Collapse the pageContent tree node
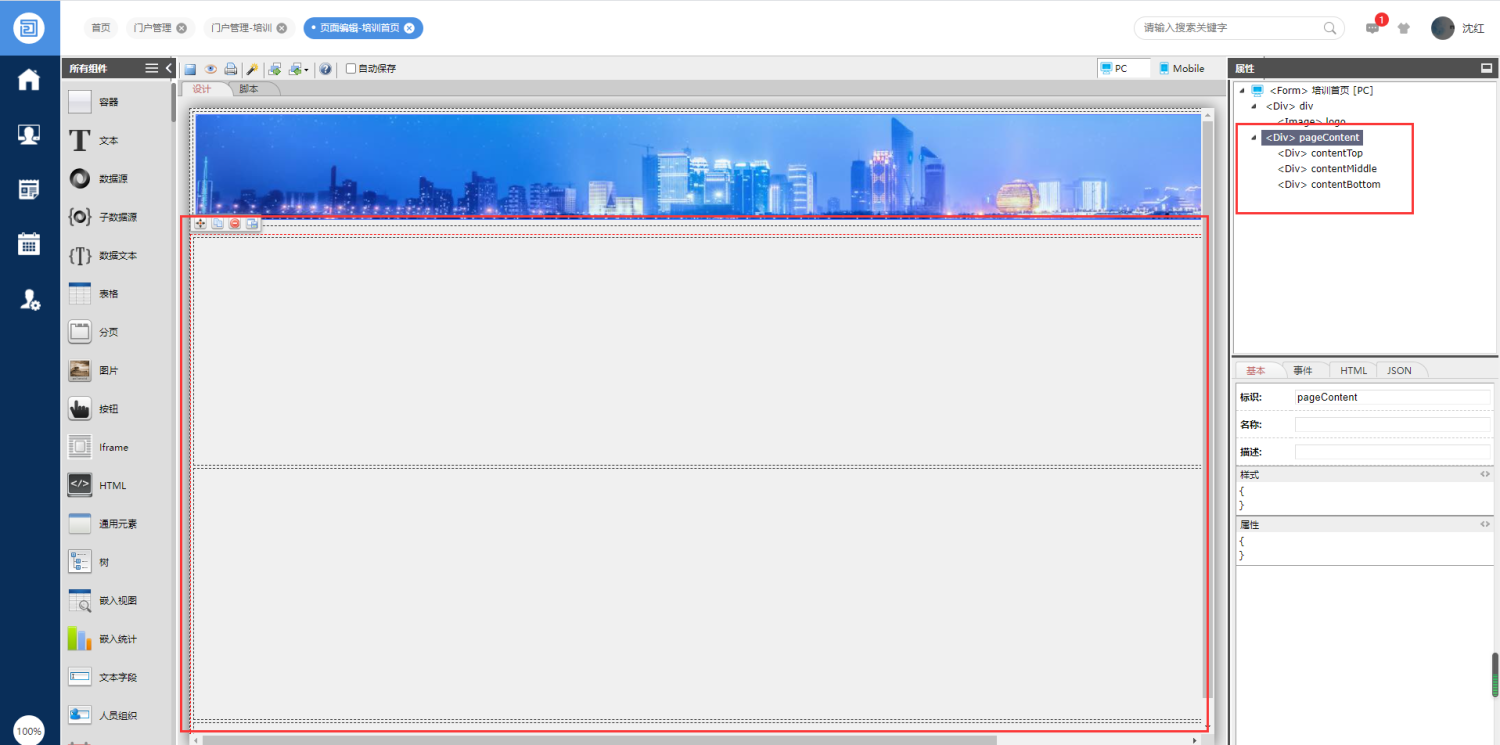 (1252, 137)
